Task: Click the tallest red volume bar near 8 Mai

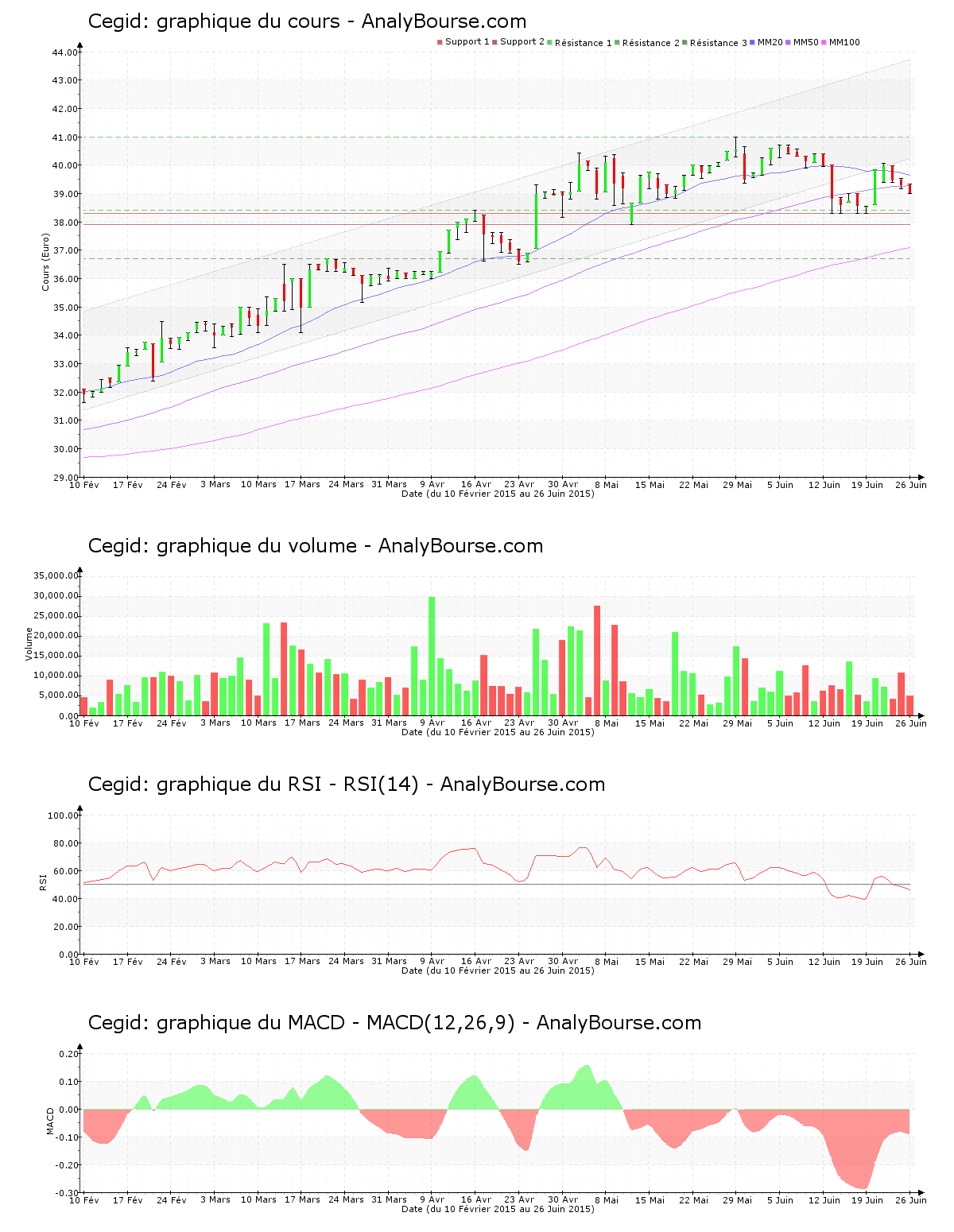Action: pyautogui.click(x=597, y=661)
